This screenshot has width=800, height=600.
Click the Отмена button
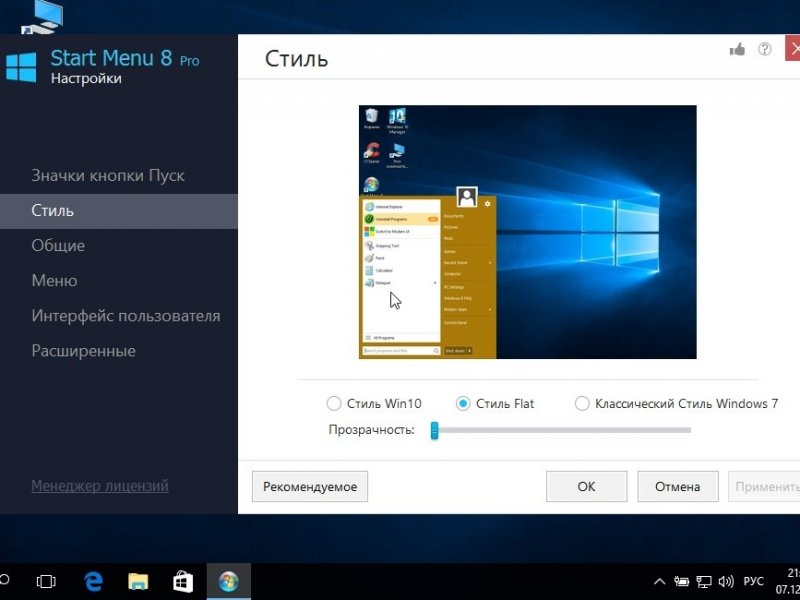point(678,487)
